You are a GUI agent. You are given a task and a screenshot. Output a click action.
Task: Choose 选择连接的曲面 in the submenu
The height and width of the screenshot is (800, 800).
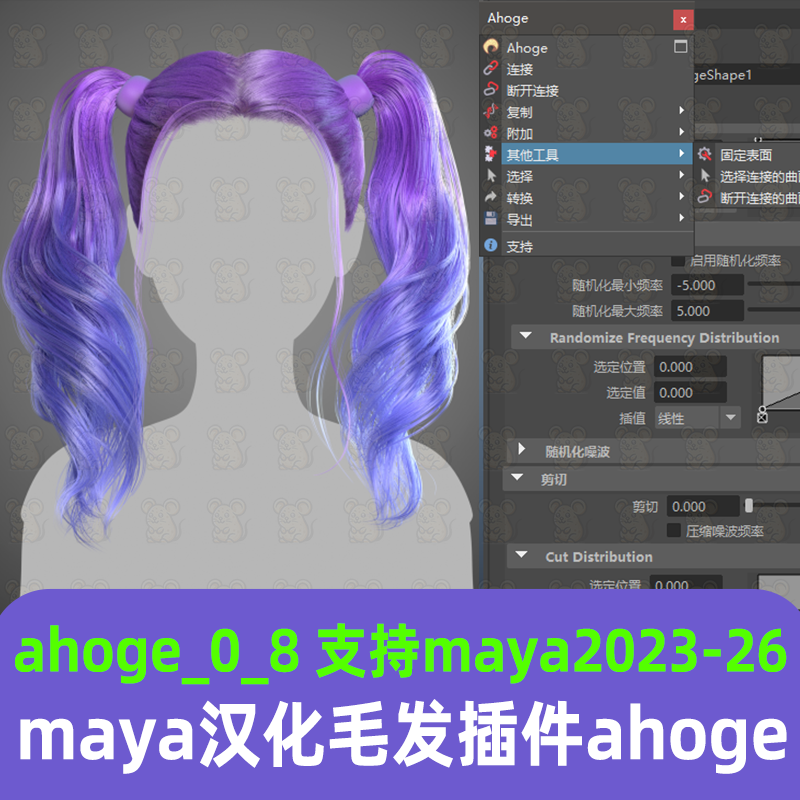coord(747,176)
